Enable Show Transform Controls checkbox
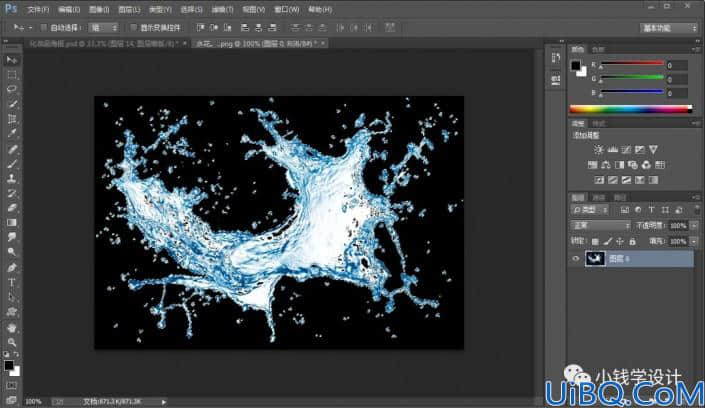Image resolution: width=705 pixels, height=408 pixels. click(133, 27)
